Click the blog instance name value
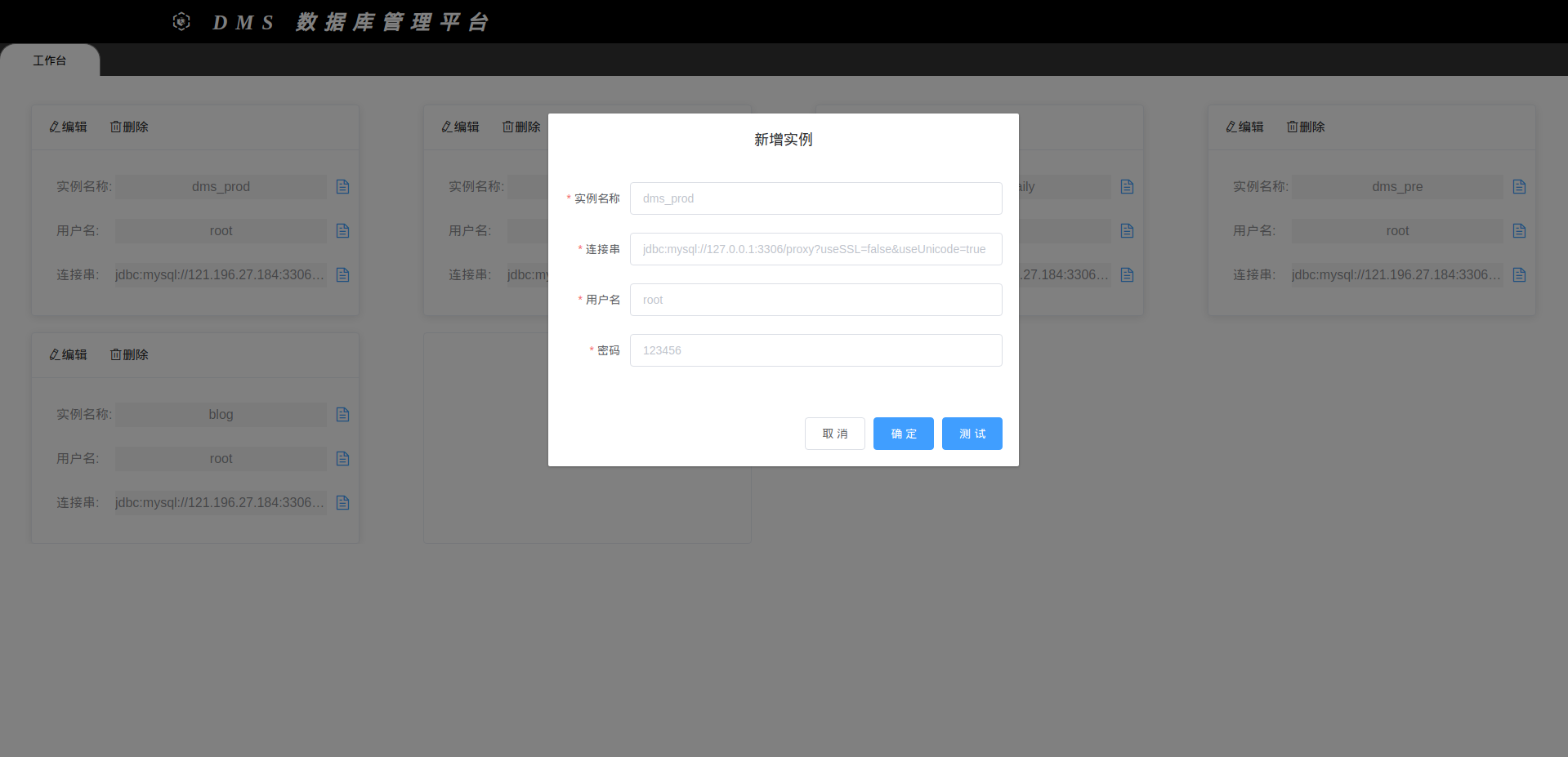This screenshot has height=757, width=1568. coord(221,415)
